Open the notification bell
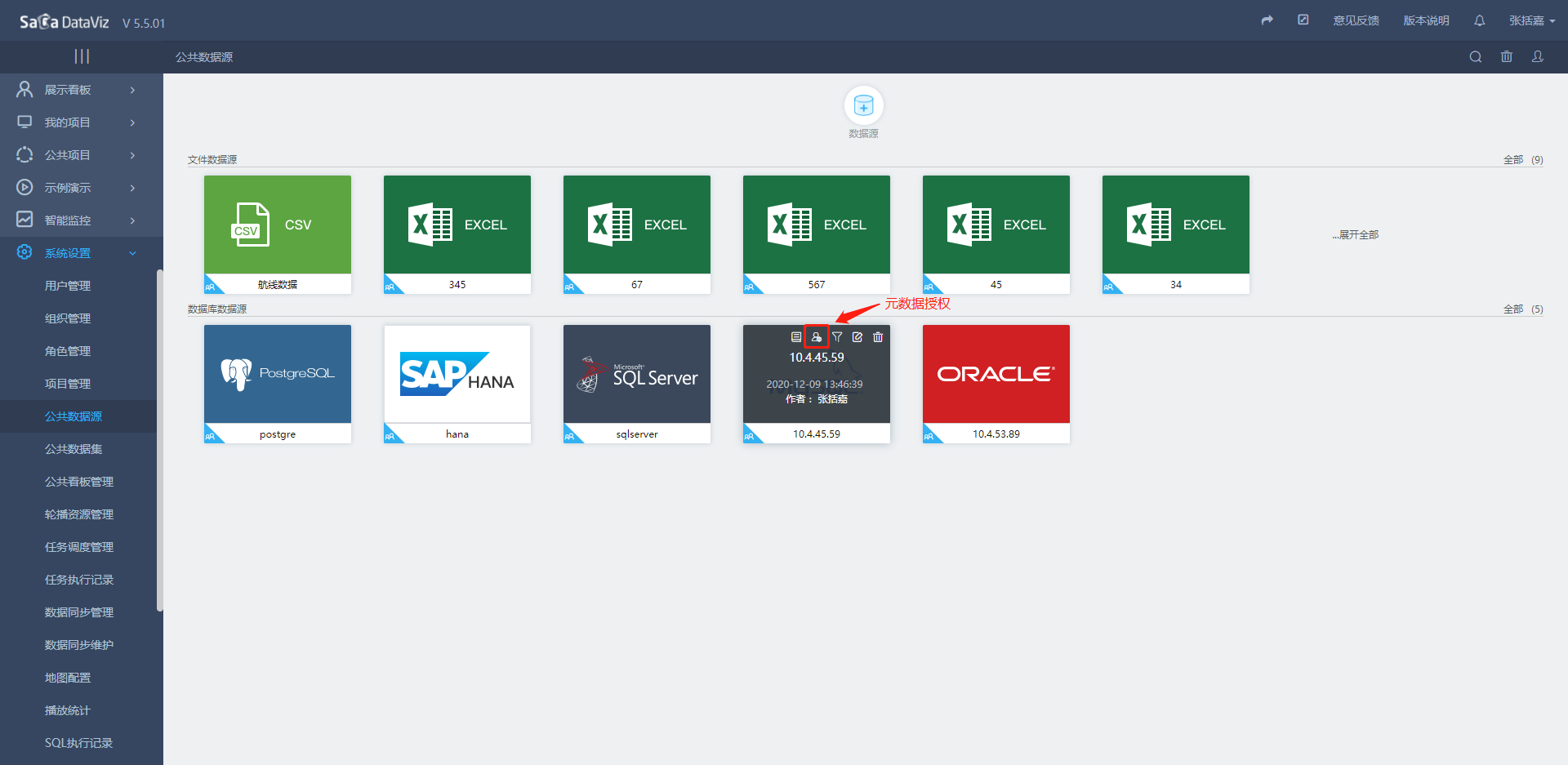The width and height of the screenshot is (1568, 765). click(1479, 20)
